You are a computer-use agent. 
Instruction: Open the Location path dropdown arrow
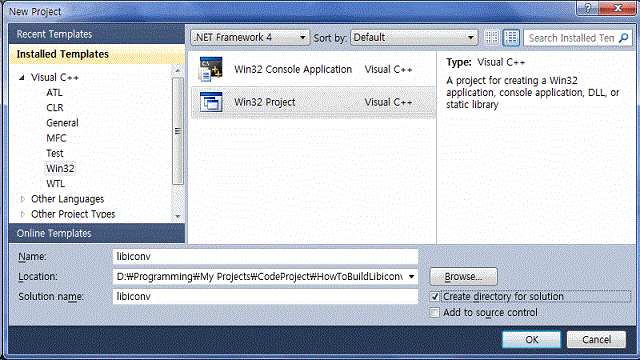tap(411, 276)
